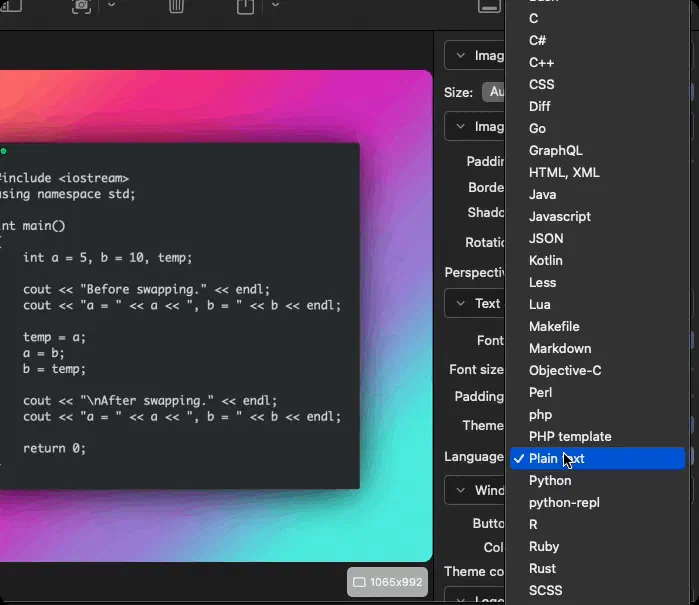
Task: Choose C# from the language menu
Action: point(597,40)
